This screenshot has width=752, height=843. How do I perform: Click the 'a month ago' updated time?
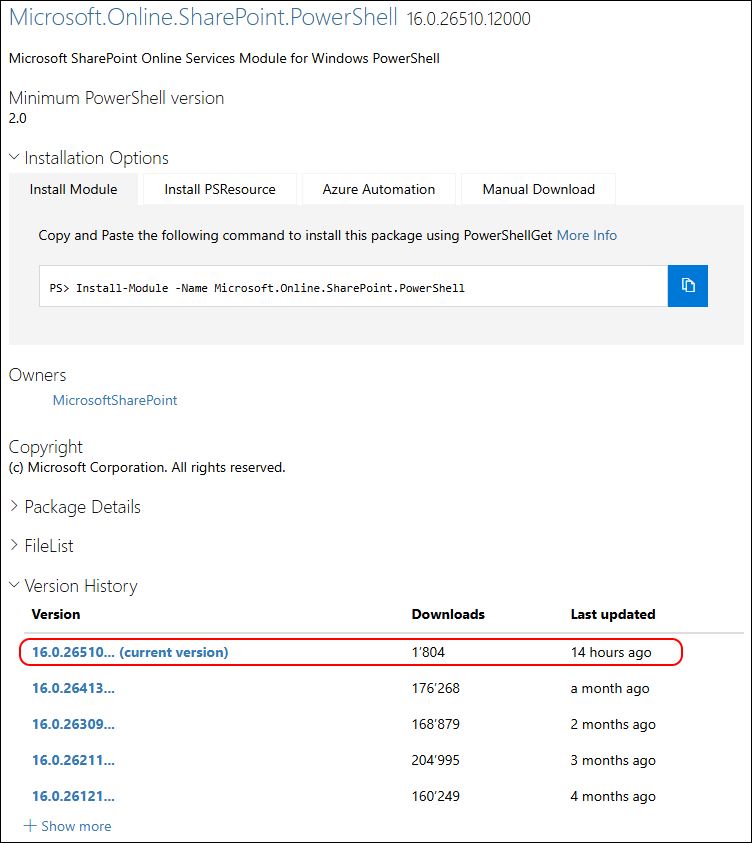[610, 689]
